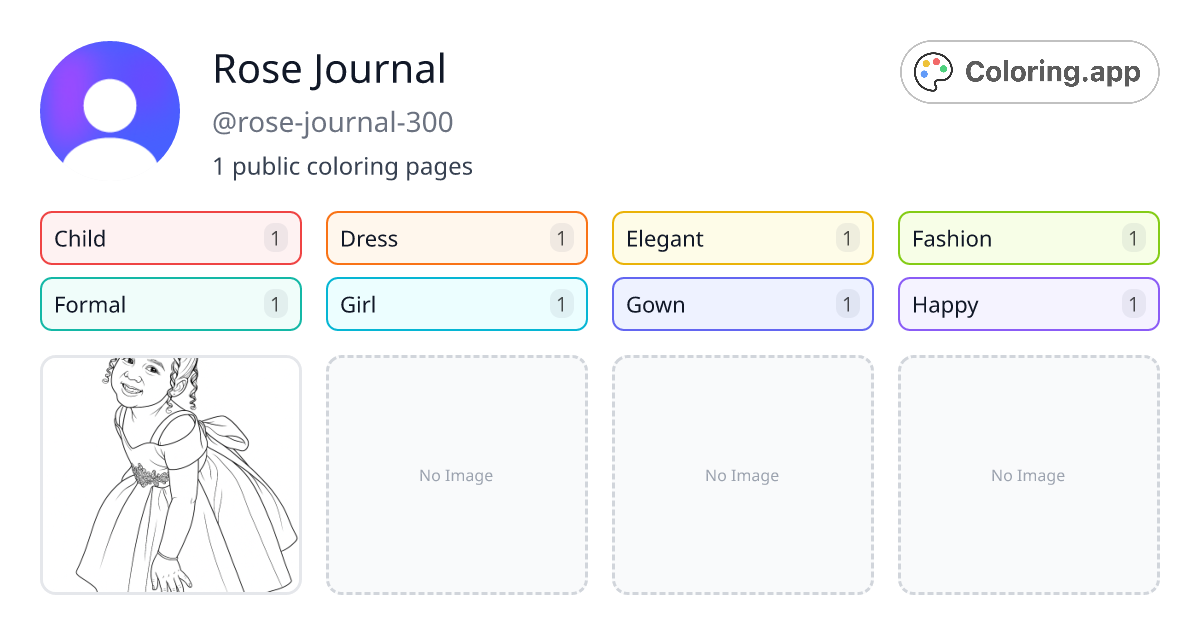Screen dimensions: 1200x630
Task: Click the @rose-journal-300 username handle
Action: coord(333,122)
